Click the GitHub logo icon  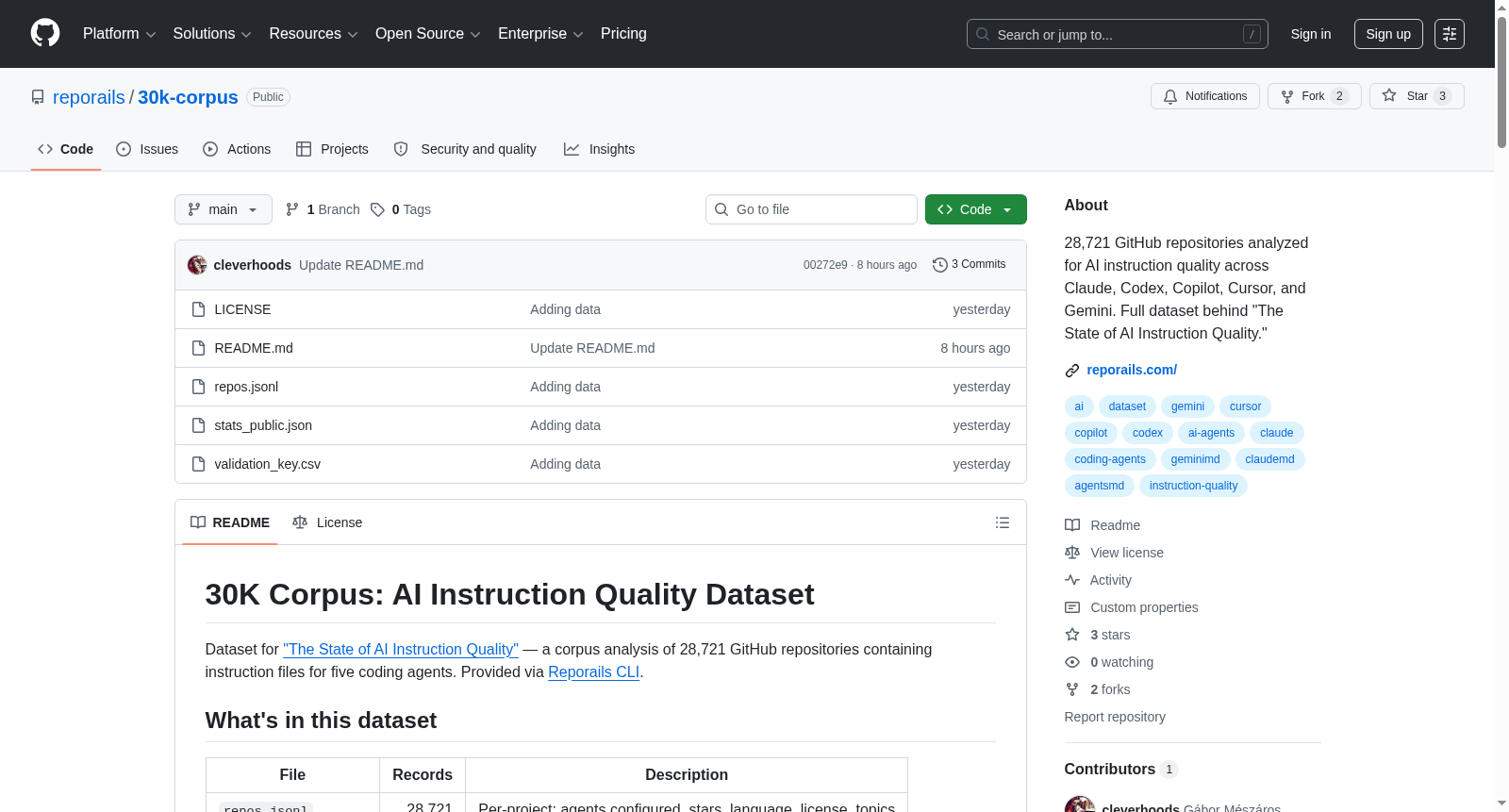(45, 33)
